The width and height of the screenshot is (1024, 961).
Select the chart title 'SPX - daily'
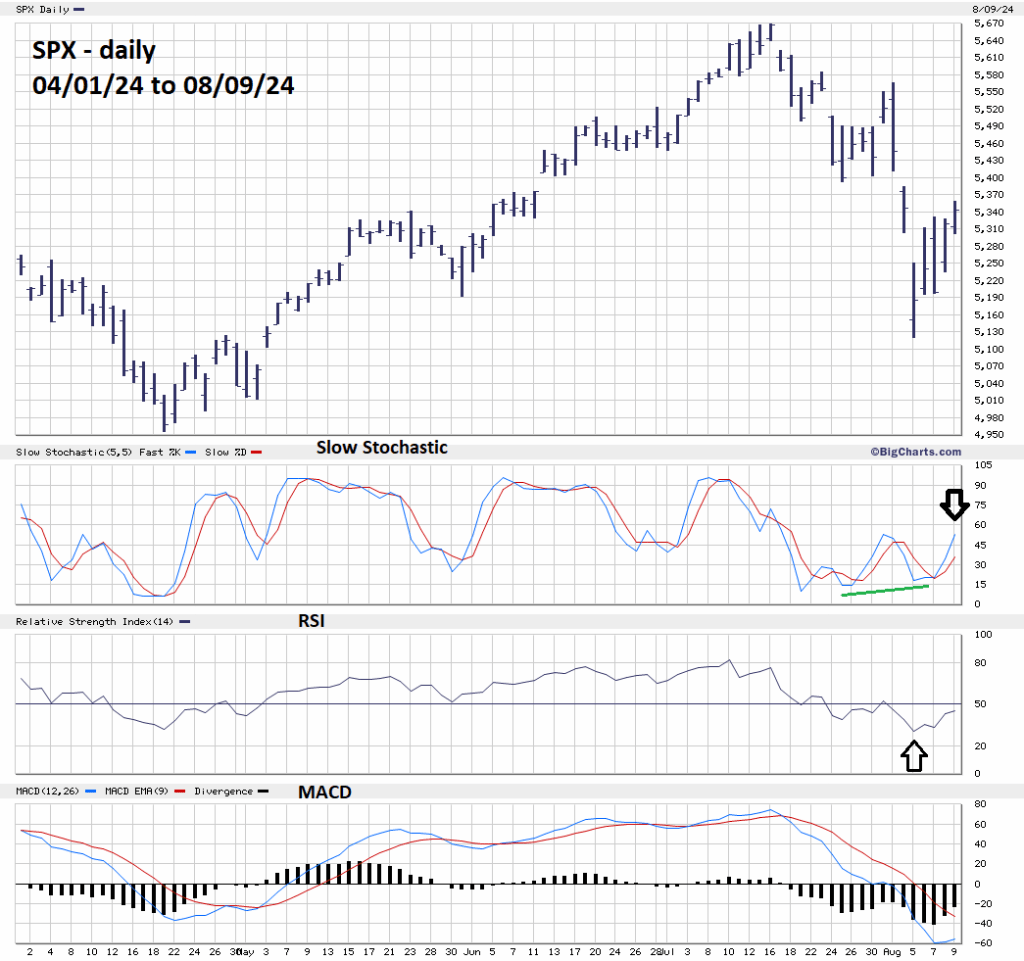94,50
